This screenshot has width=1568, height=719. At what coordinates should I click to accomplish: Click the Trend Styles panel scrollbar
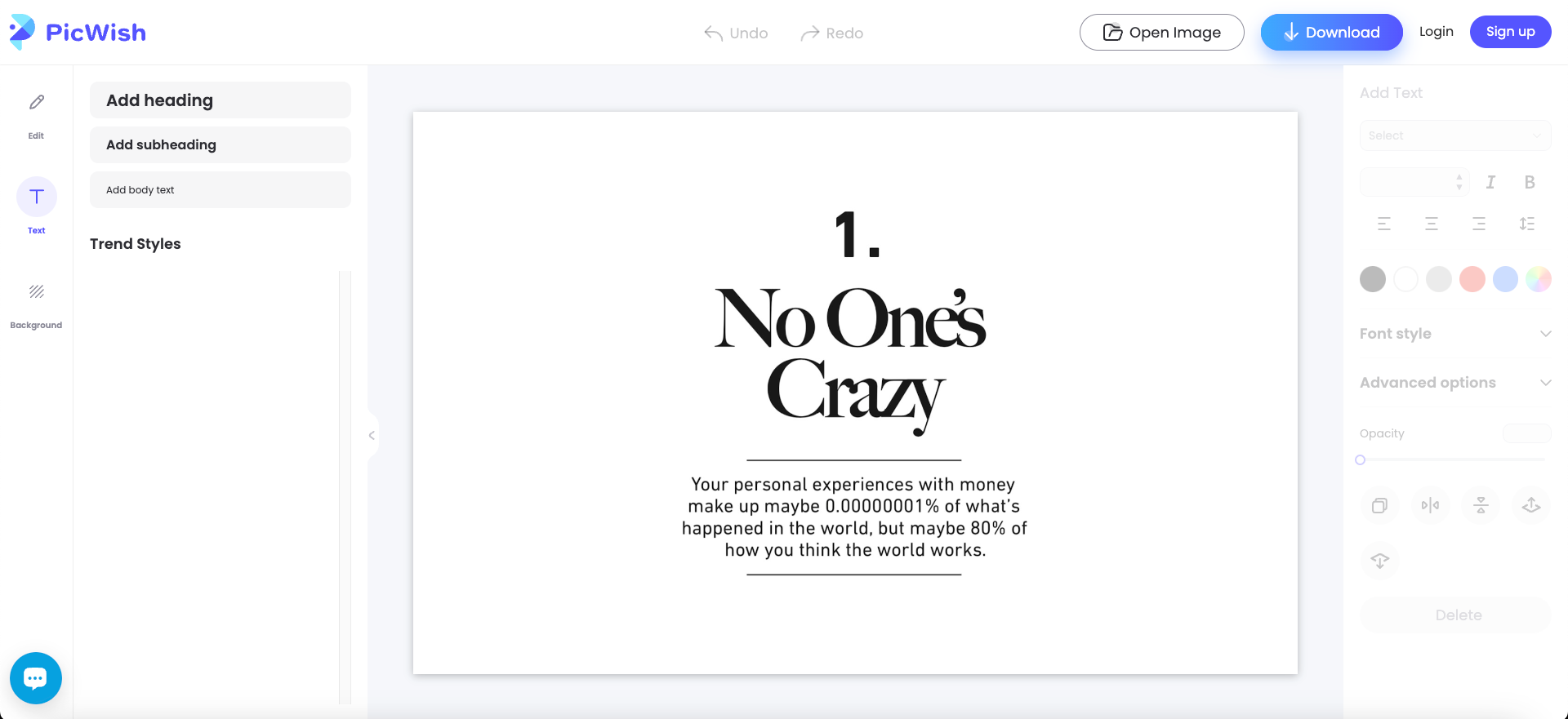[345, 487]
